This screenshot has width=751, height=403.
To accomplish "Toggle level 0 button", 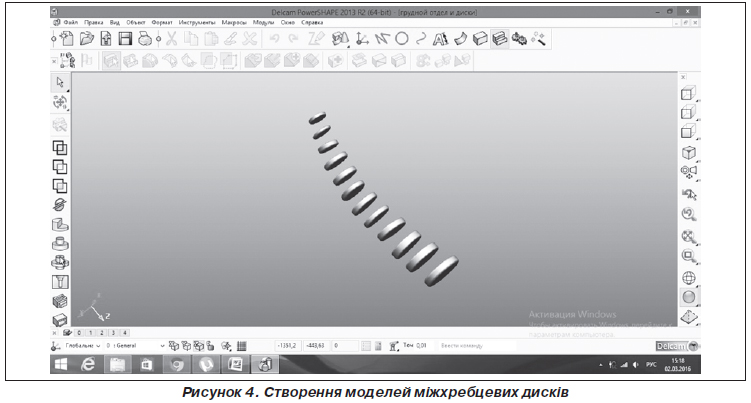I will tap(79, 333).
